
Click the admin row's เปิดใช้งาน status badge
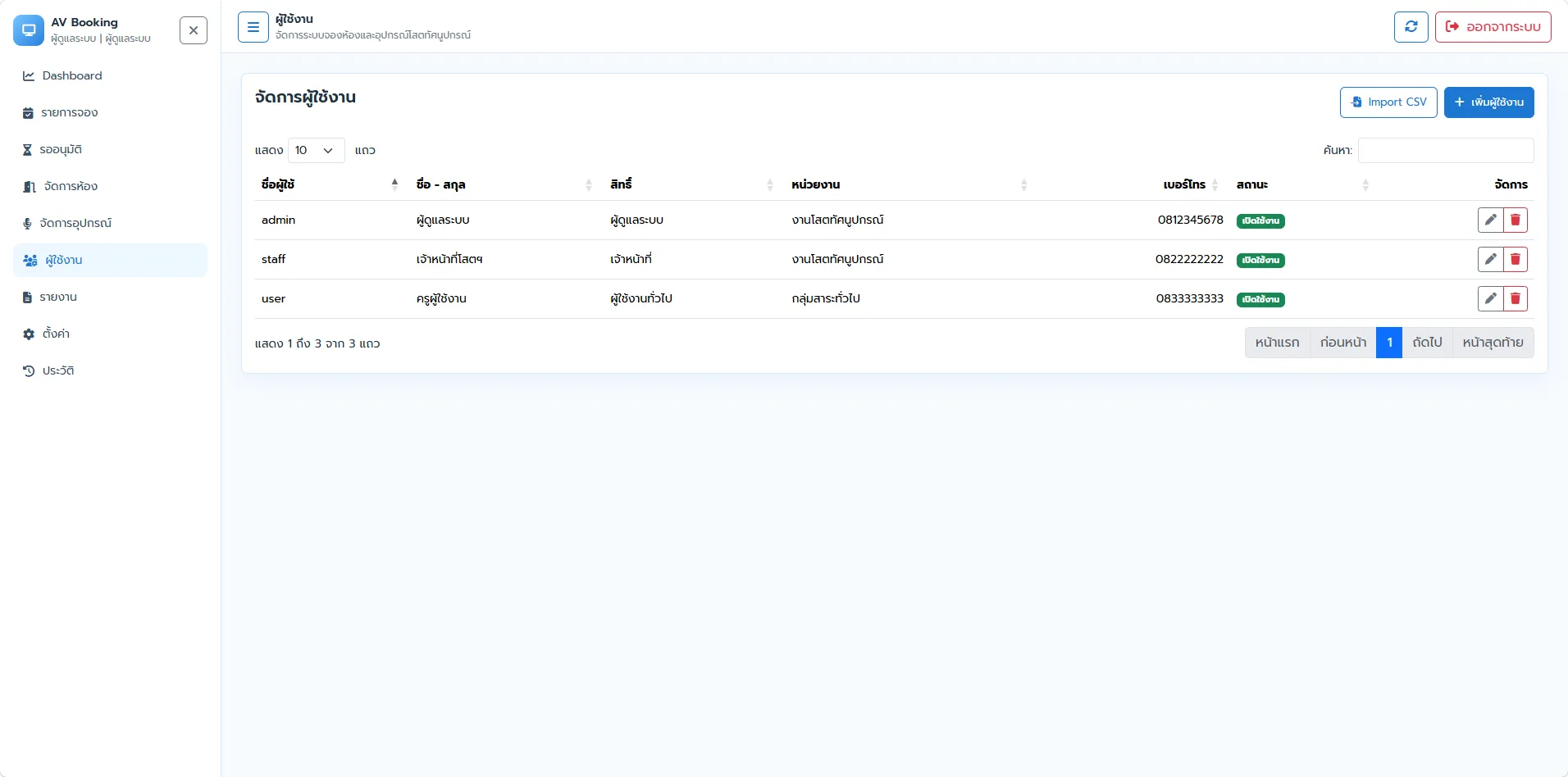click(1260, 220)
